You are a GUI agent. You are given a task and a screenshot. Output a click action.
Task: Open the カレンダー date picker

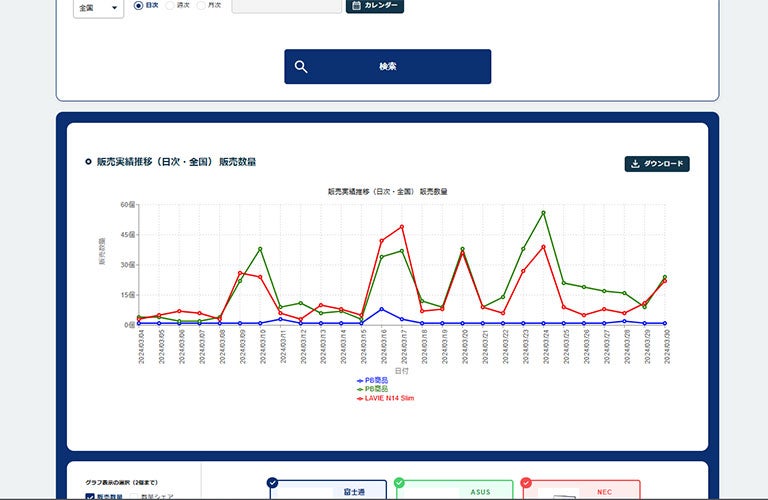pyautogui.click(x=375, y=5)
